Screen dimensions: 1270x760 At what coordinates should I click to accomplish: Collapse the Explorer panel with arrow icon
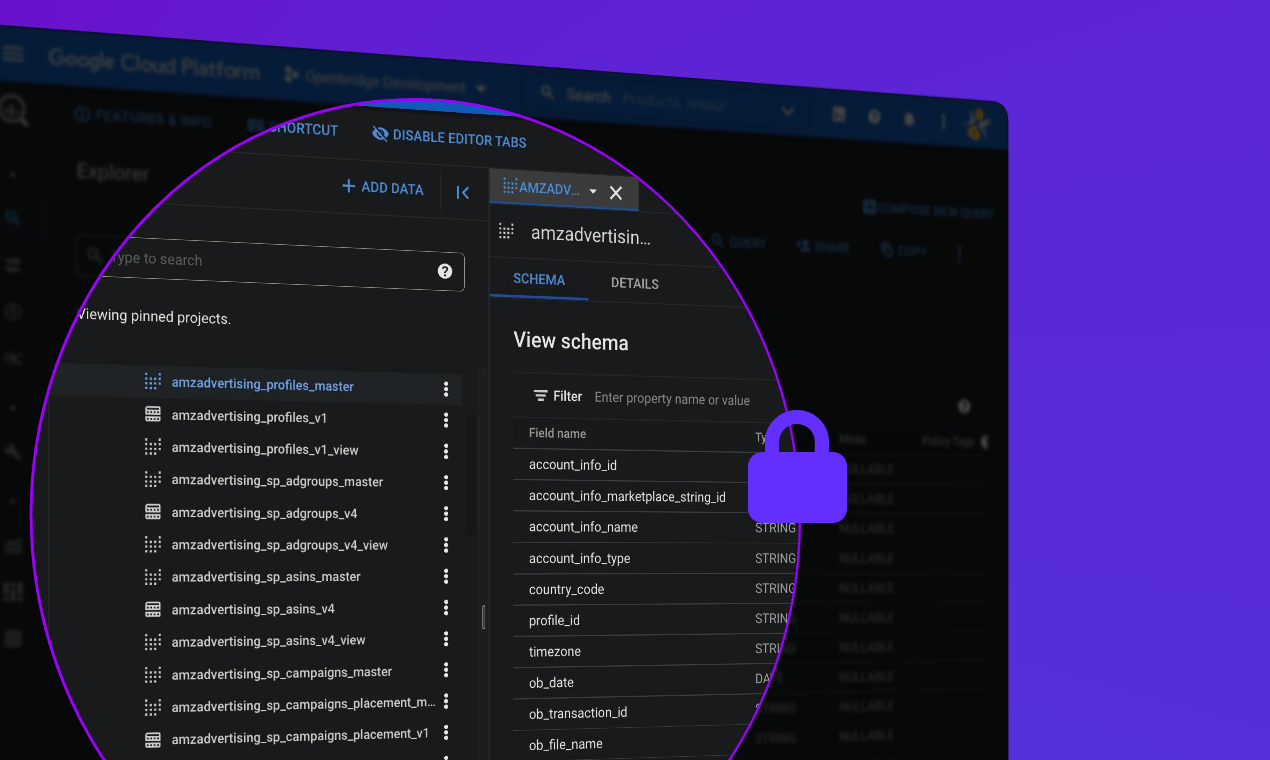(x=462, y=193)
